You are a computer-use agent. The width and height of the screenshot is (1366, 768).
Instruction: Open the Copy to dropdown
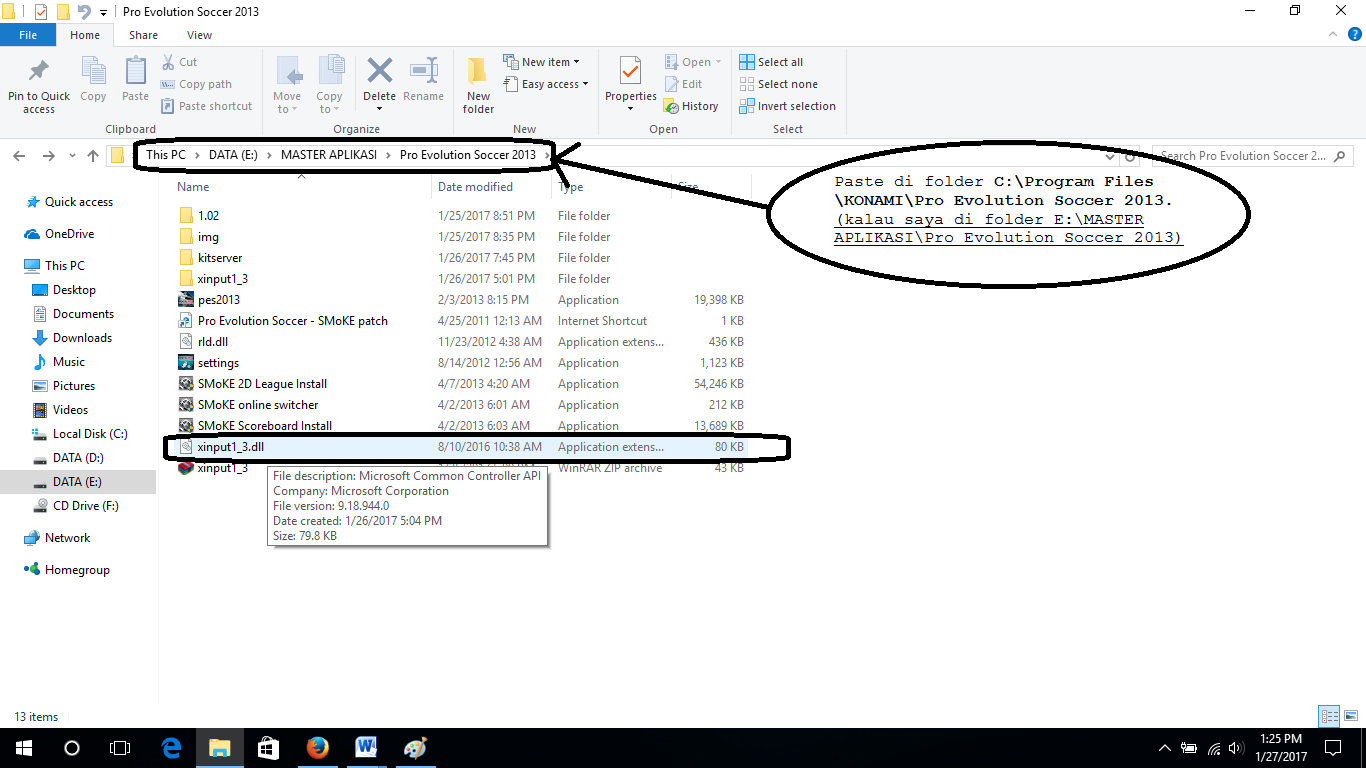(x=329, y=85)
